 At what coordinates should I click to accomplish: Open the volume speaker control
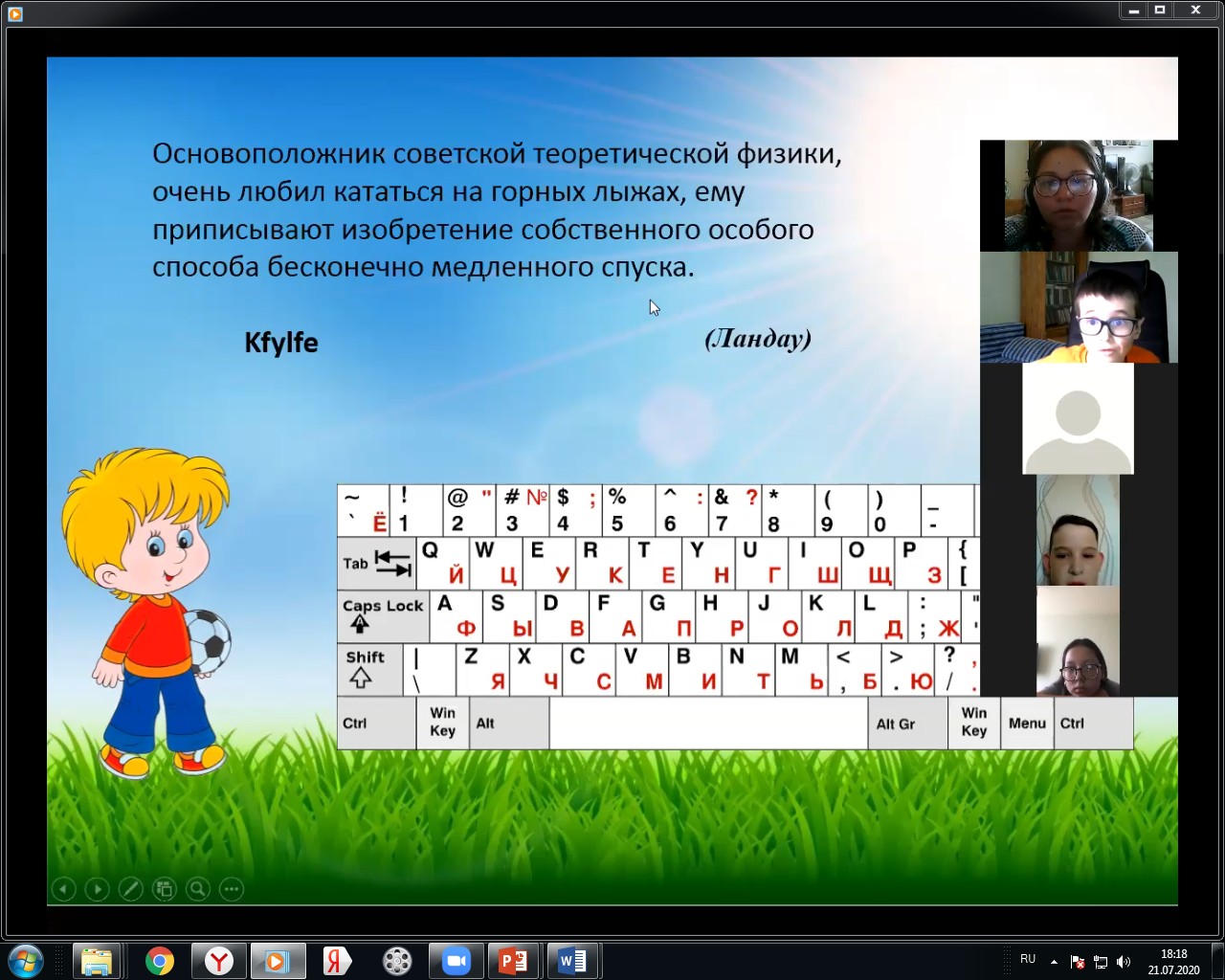[1124, 962]
